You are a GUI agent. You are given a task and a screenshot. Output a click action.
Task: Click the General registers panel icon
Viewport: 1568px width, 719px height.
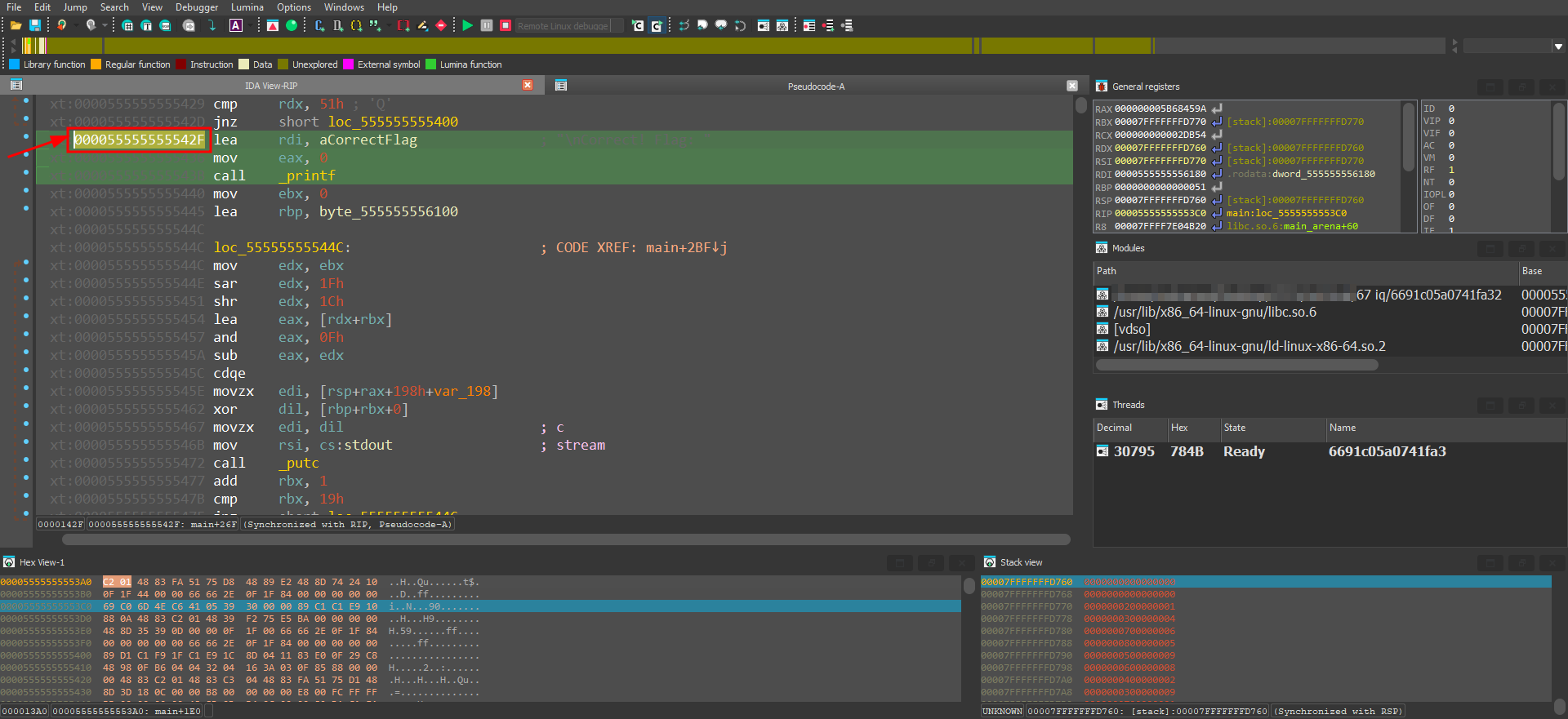pyautogui.click(x=1102, y=86)
